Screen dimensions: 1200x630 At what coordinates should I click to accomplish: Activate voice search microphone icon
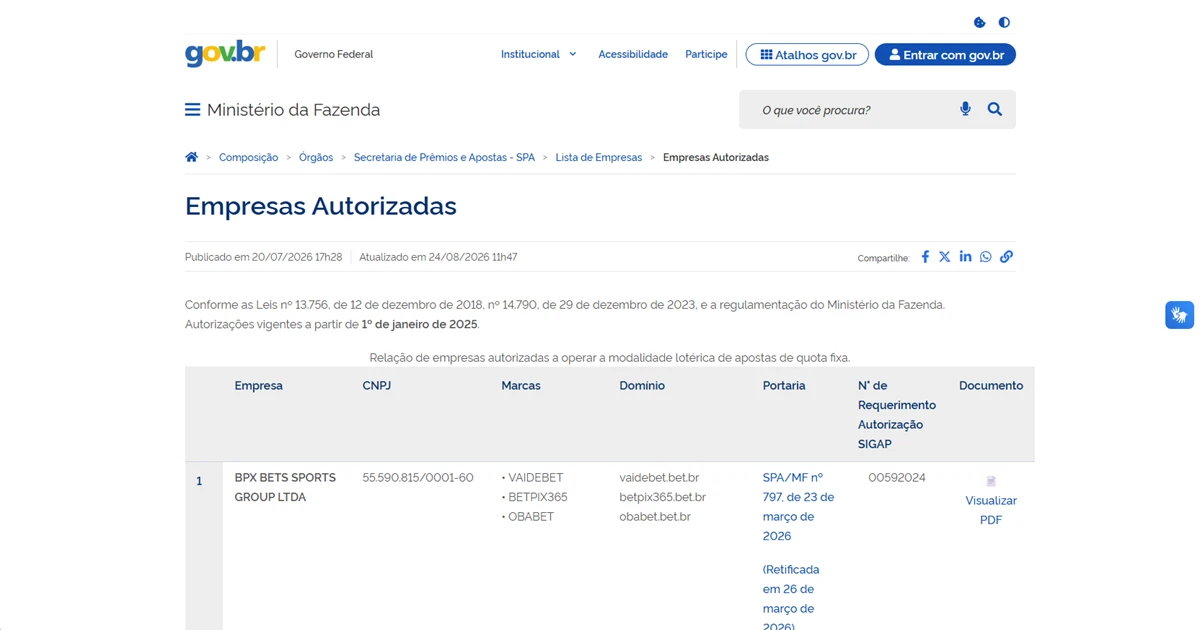[965, 109]
